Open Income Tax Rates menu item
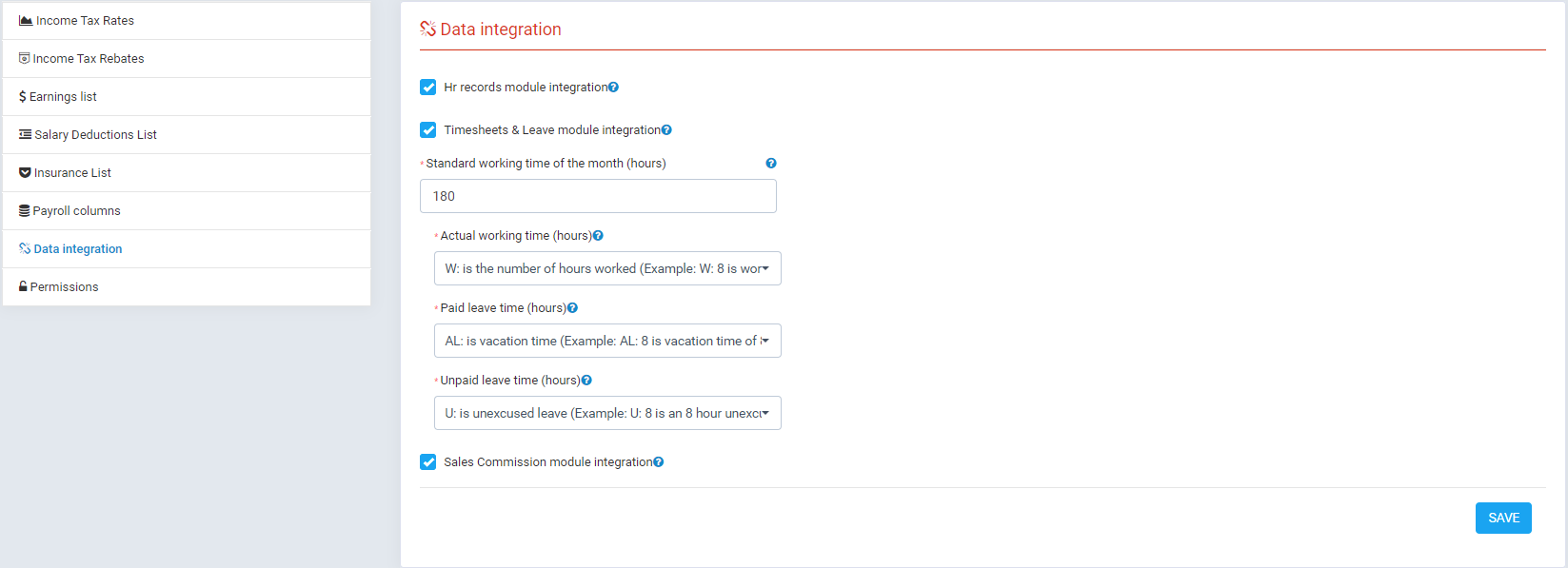Image resolution: width=1568 pixels, height=568 pixels. pyautogui.click(x=85, y=21)
